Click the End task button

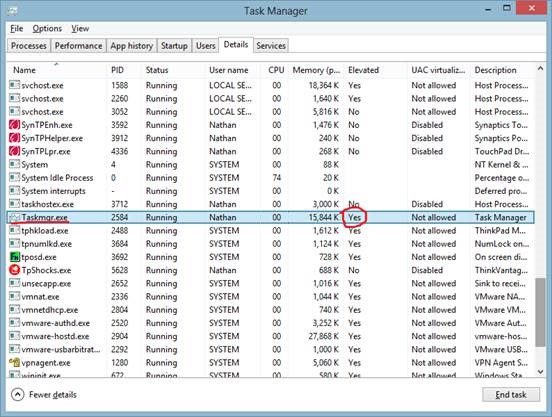511,395
